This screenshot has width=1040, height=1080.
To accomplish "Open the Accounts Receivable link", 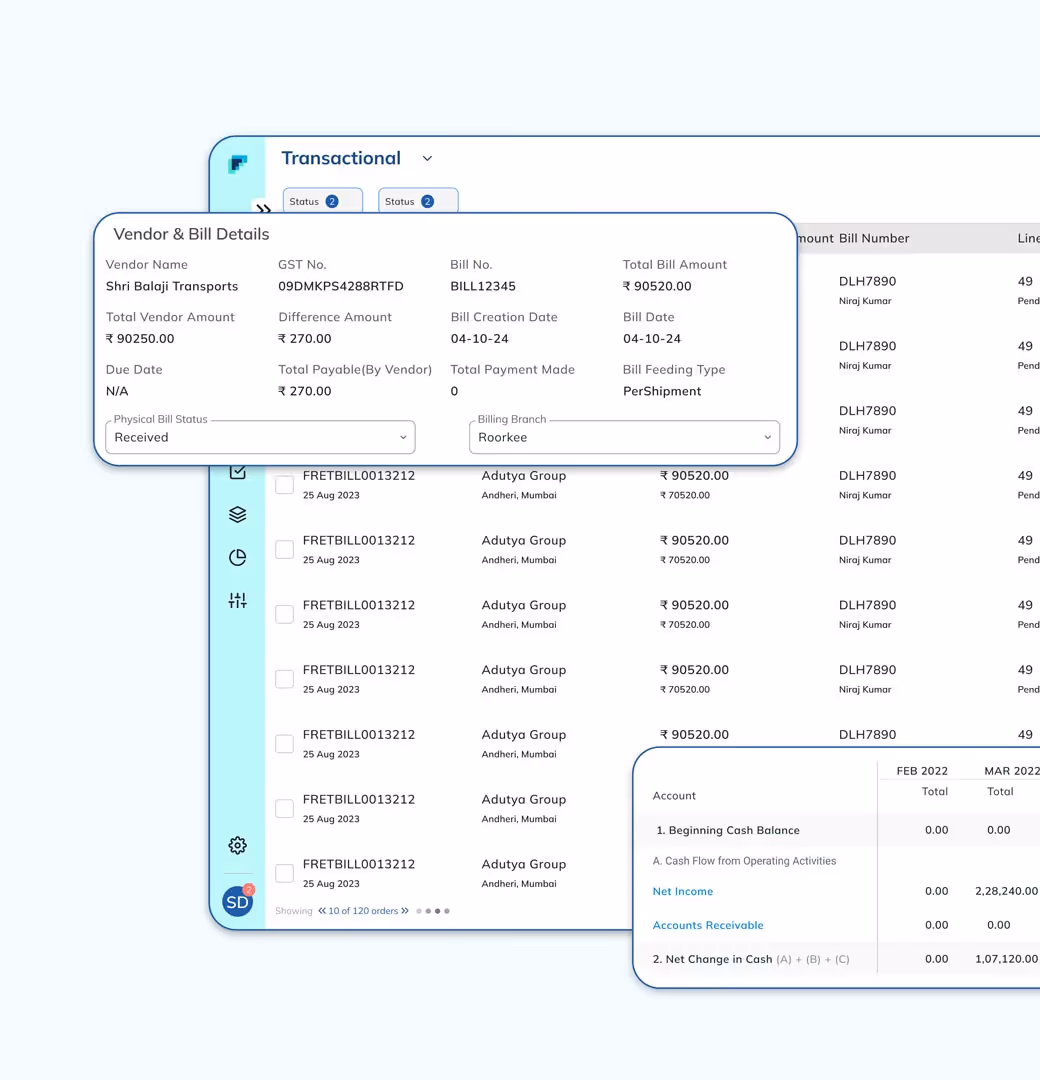I will tap(708, 925).
